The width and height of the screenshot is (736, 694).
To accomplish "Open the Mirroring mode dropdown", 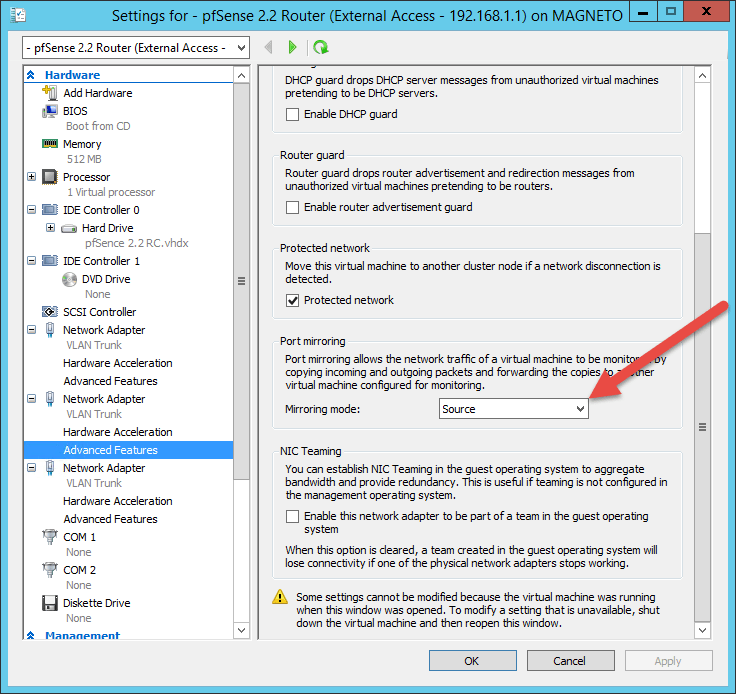I will 514,409.
